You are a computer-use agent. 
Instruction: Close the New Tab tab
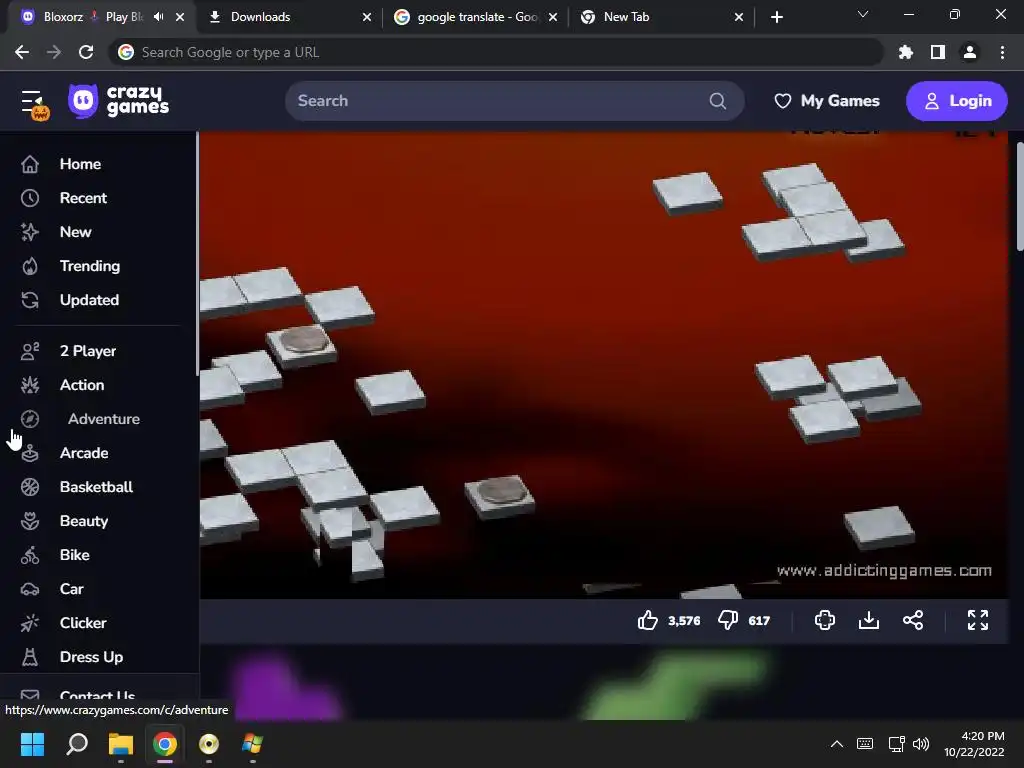(739, 17)
